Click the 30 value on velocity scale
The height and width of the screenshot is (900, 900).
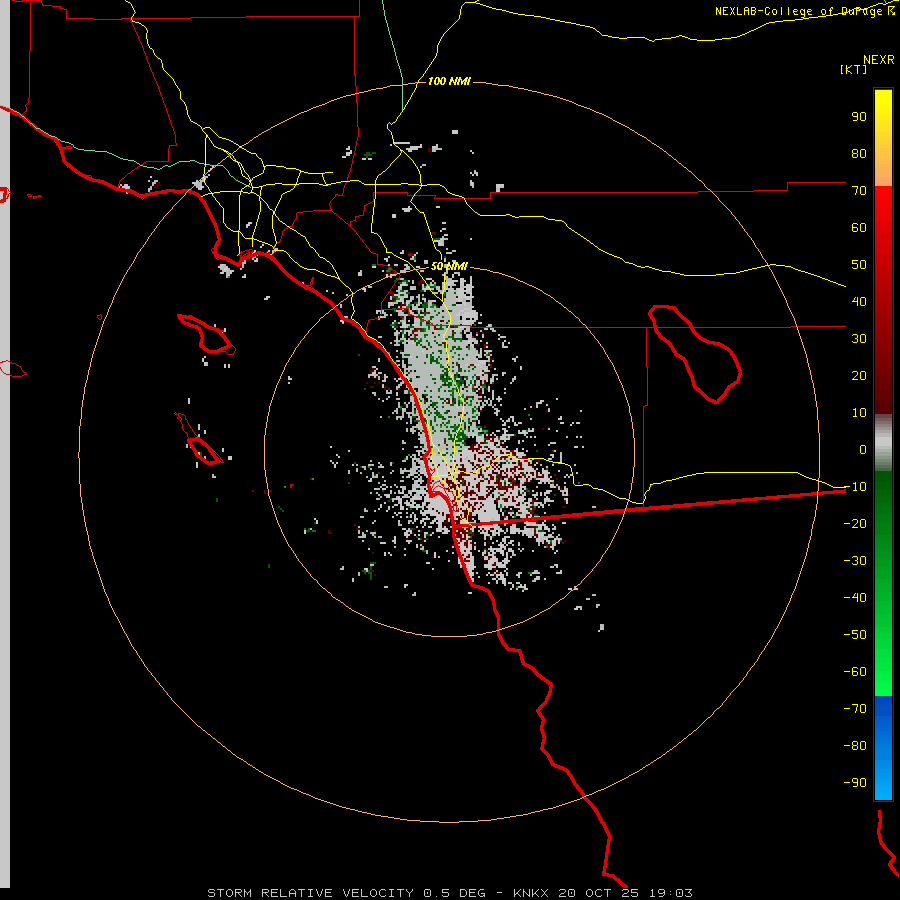(x=859, y=339)
